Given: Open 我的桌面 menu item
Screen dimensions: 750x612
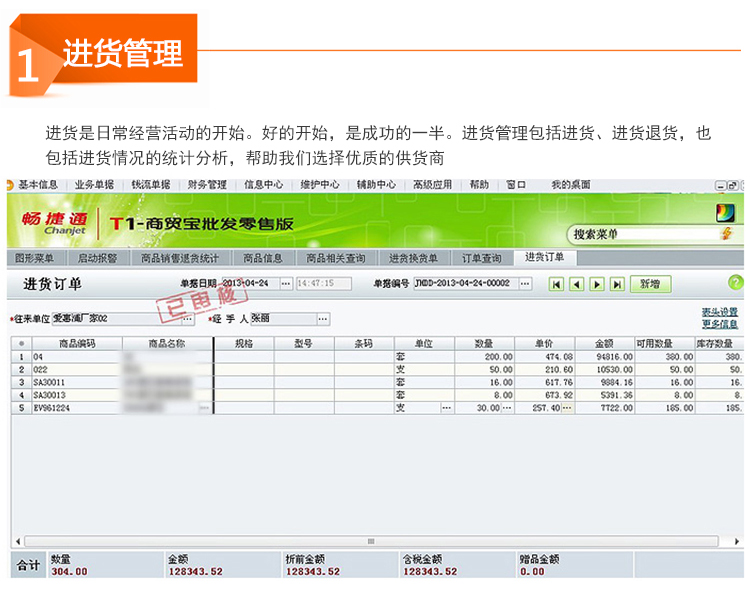Looking at the screenshot, I should pos(571,185).
